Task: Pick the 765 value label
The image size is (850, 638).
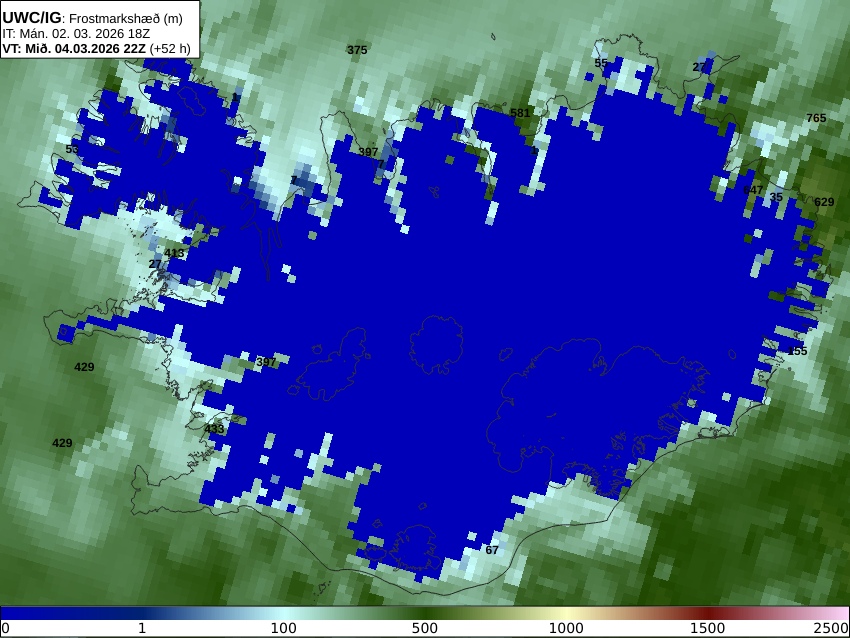Action: click(x=816, y=118)
